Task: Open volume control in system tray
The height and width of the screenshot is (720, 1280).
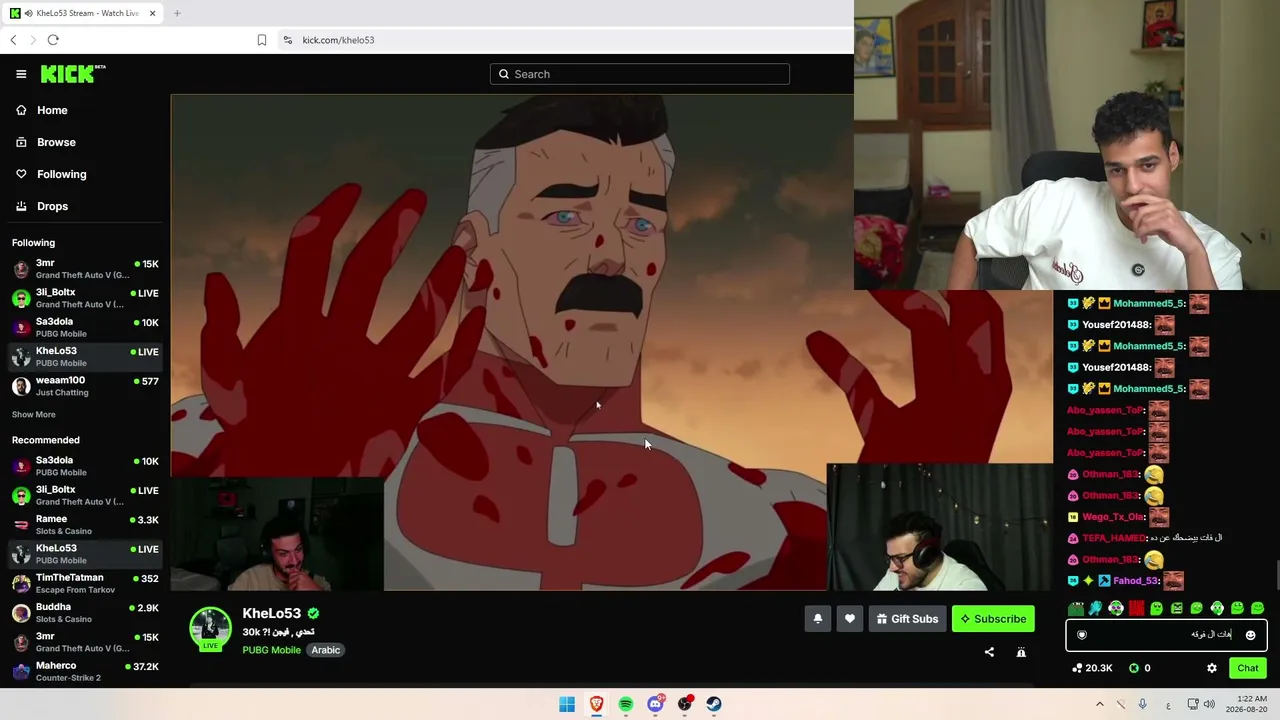Action: [1209, 704]
